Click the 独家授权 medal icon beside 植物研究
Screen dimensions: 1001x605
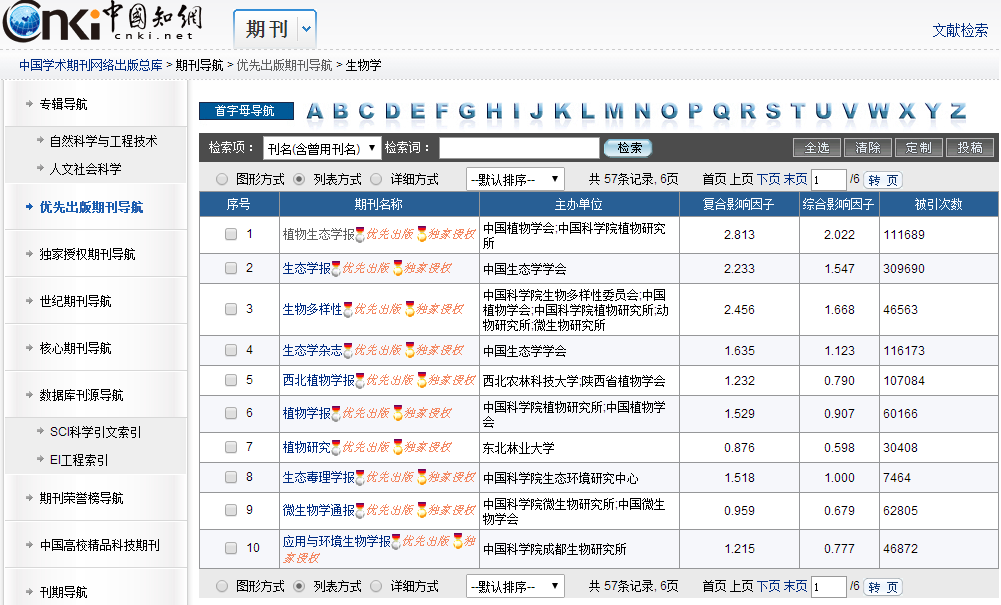point(398,448)
